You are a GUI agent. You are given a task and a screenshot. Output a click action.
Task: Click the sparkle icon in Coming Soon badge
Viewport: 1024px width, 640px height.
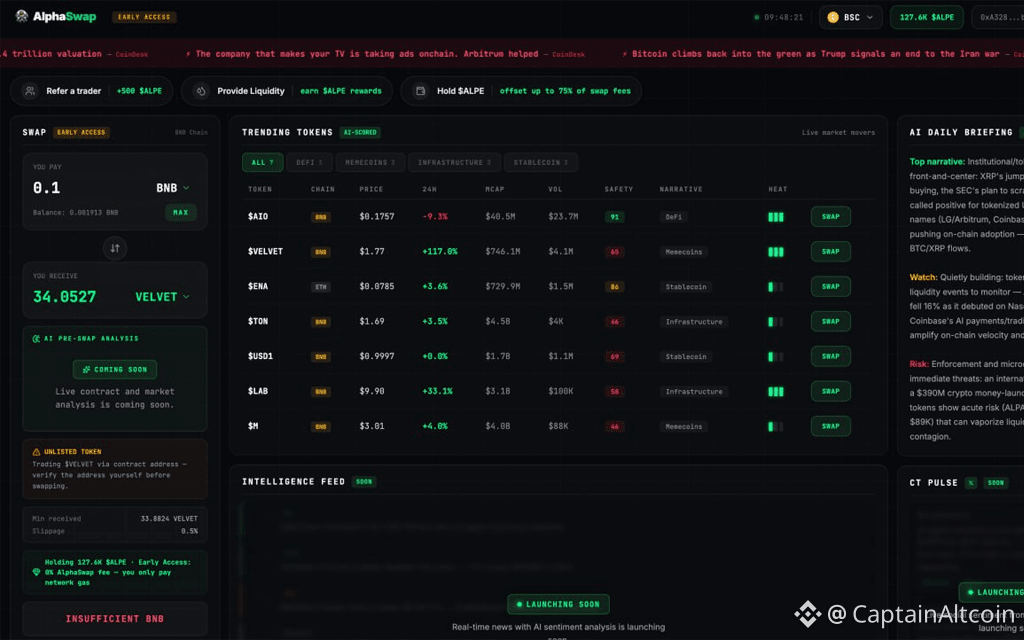coord(86,370)
